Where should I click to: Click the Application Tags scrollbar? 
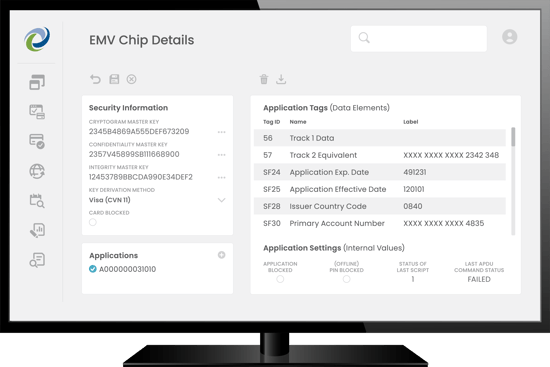513,137
